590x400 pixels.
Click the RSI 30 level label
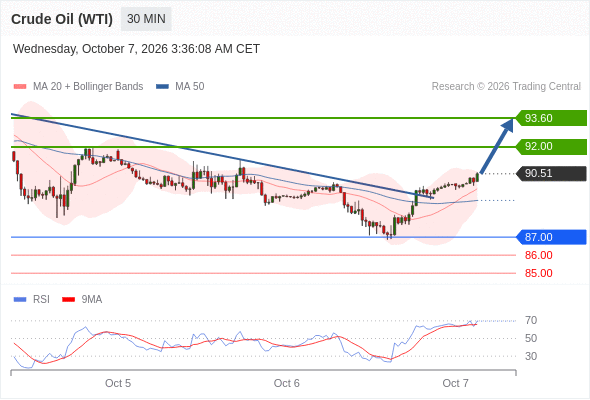point(531,356)
